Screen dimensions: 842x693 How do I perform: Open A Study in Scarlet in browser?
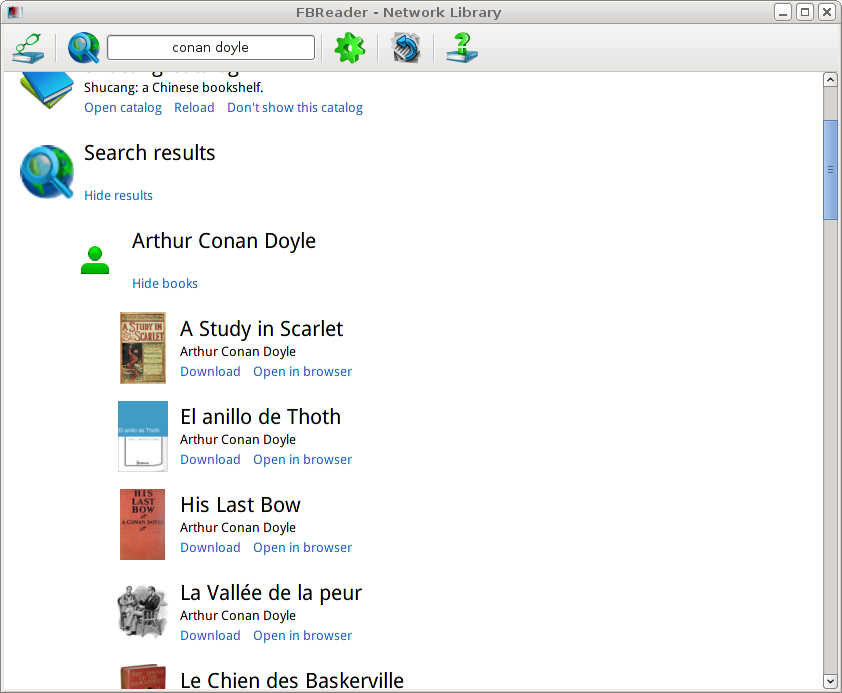pyautogui.click(x=302, y=371)
